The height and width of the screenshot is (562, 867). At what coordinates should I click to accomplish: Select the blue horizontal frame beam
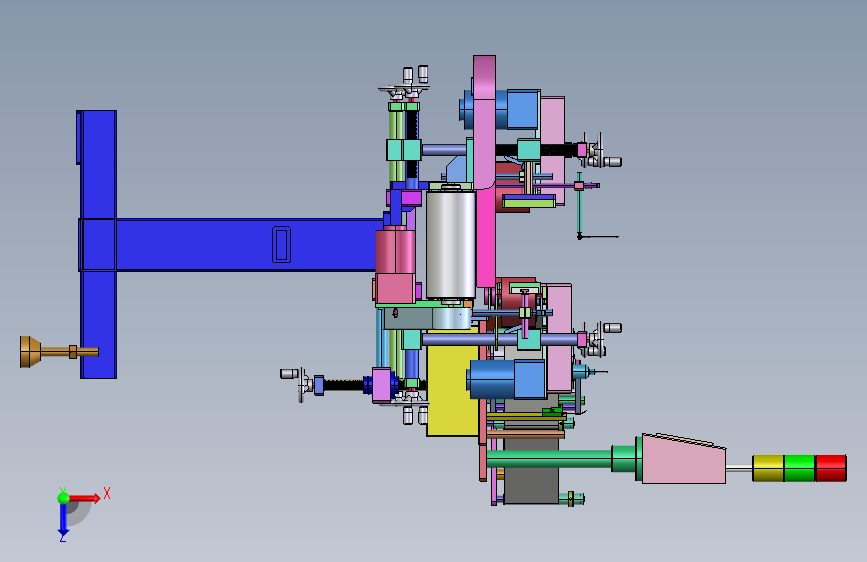click(246, 244)
